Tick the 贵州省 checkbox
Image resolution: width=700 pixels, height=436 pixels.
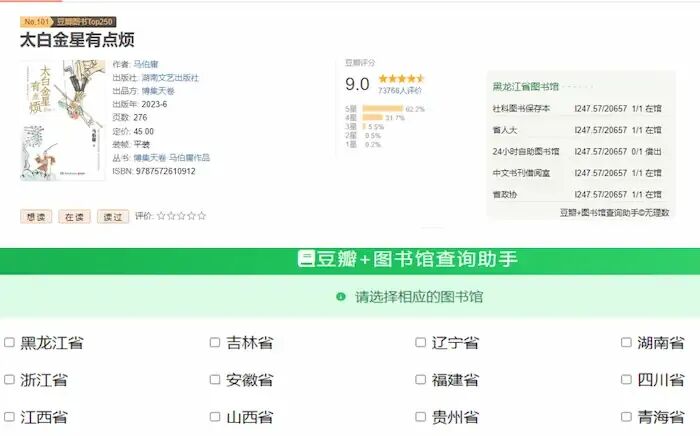(x=421, y=417)
